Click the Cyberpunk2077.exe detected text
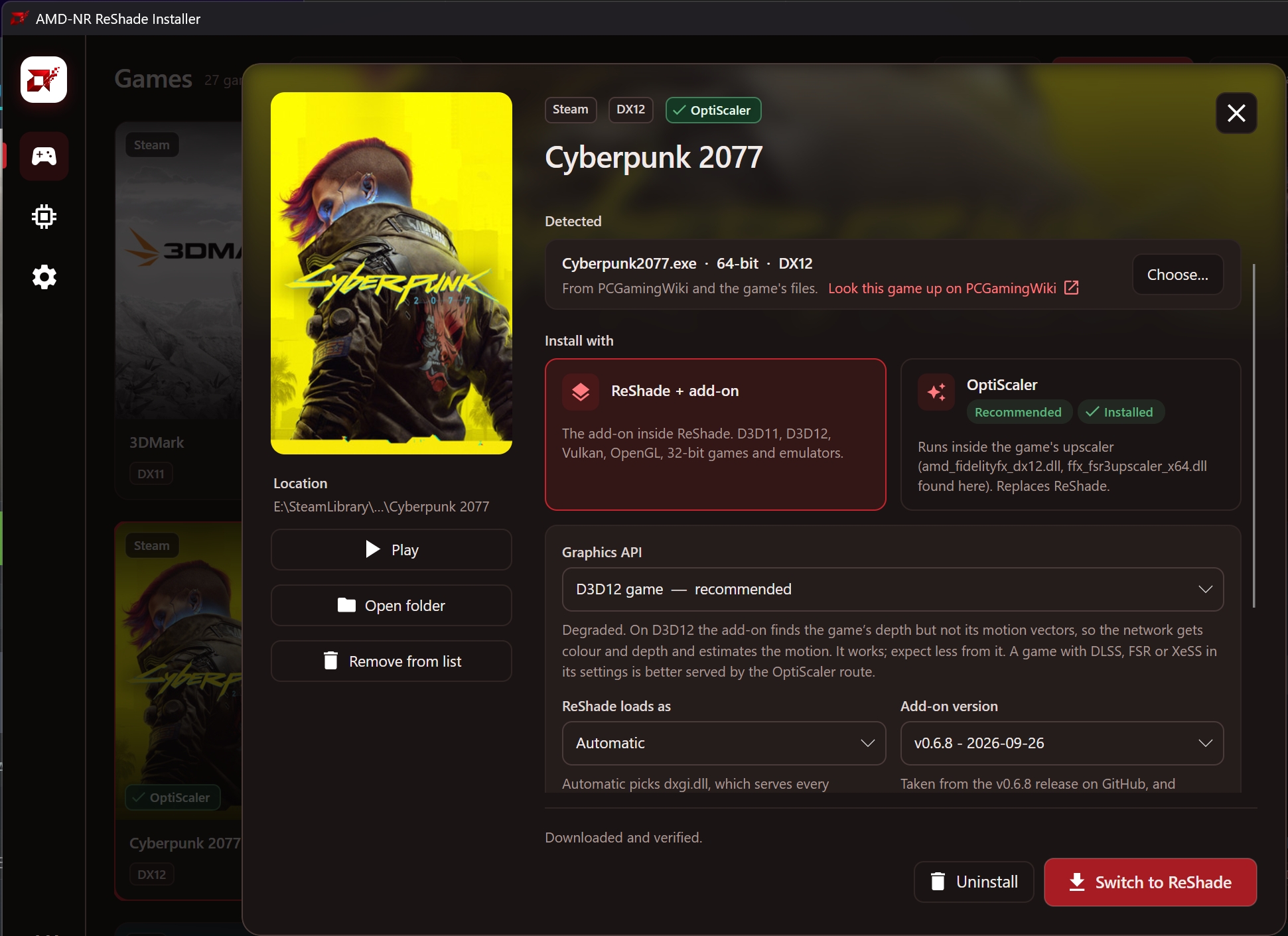 coord(629,263)
